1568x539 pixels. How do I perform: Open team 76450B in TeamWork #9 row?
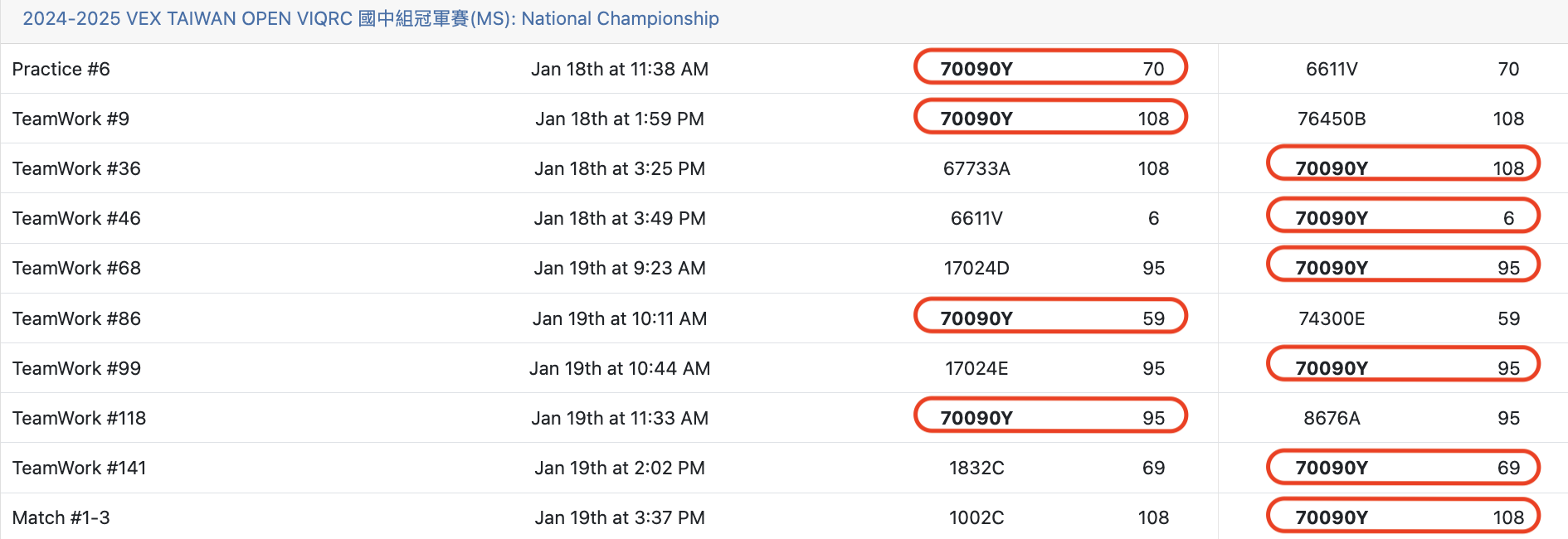[x=1331, y=119]
